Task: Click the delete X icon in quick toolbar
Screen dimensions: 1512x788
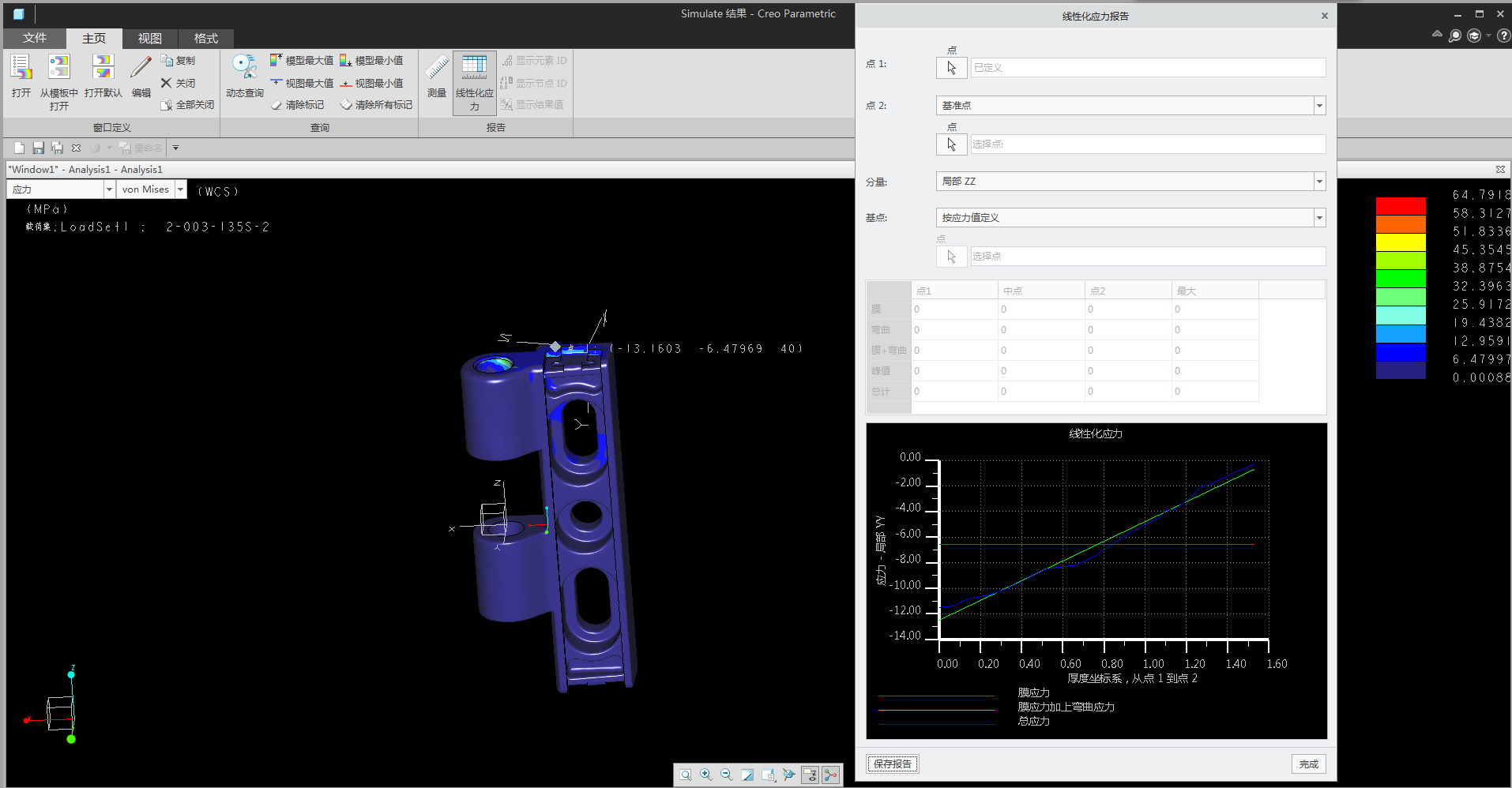Action: click(76, 148)
